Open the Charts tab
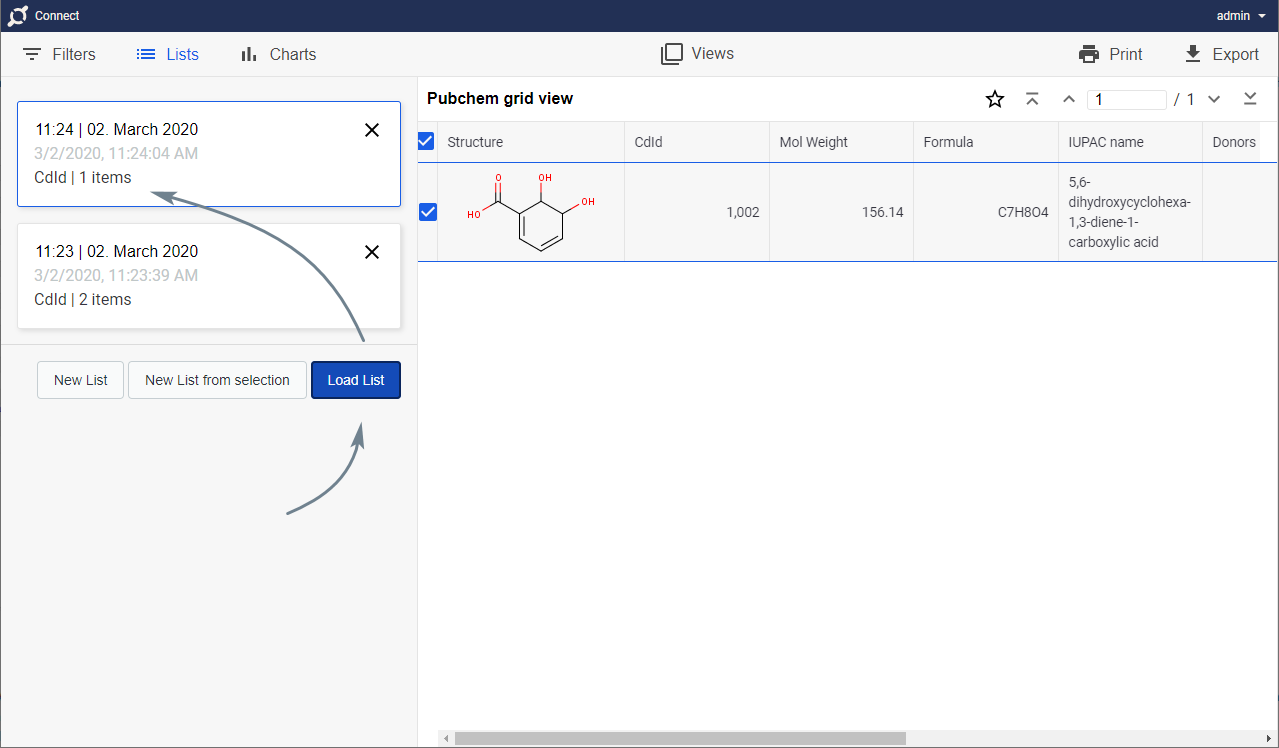 click(278, 54)
